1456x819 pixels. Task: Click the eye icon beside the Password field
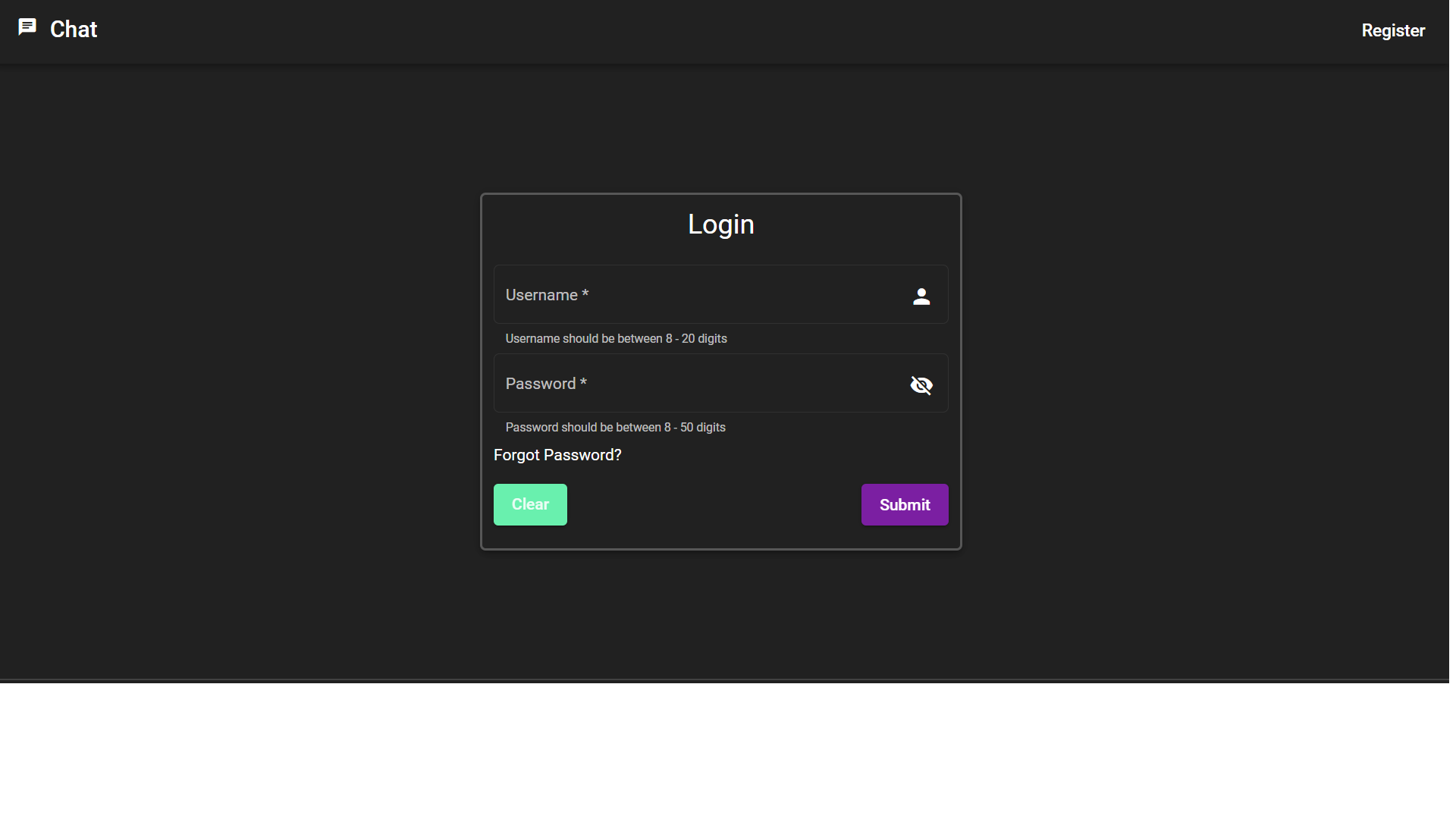pos(921,385)
